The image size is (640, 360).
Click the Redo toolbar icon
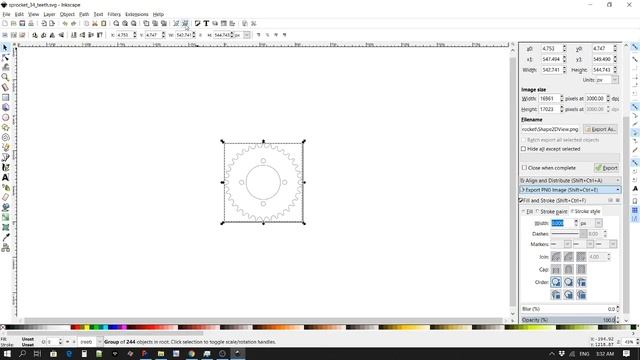(x=73, y=24)
